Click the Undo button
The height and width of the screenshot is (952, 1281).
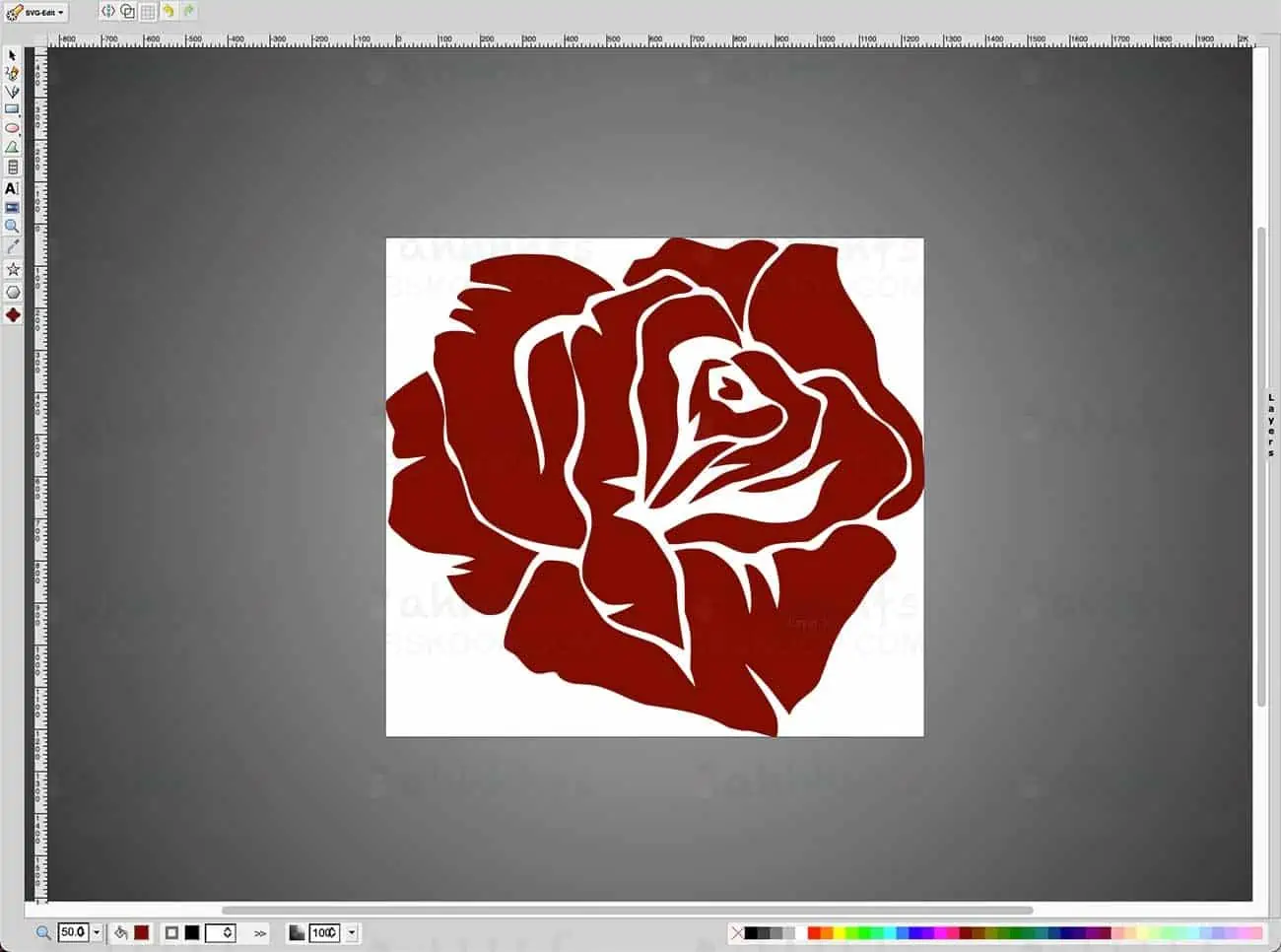coord(168,12)
